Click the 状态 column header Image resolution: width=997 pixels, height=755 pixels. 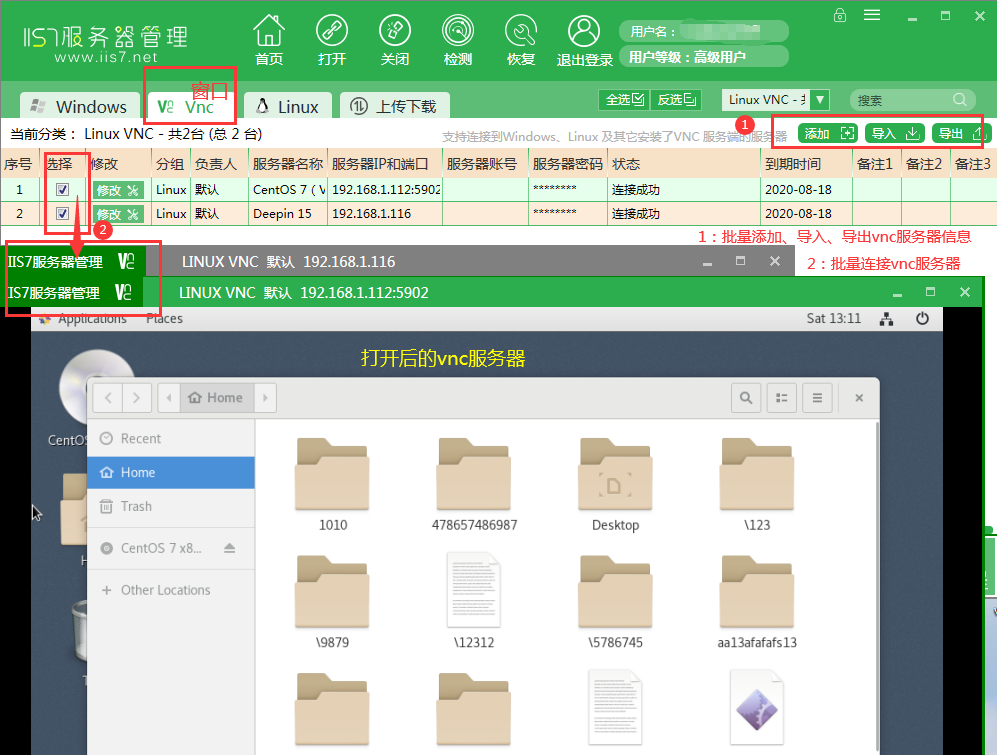point(684,164)
